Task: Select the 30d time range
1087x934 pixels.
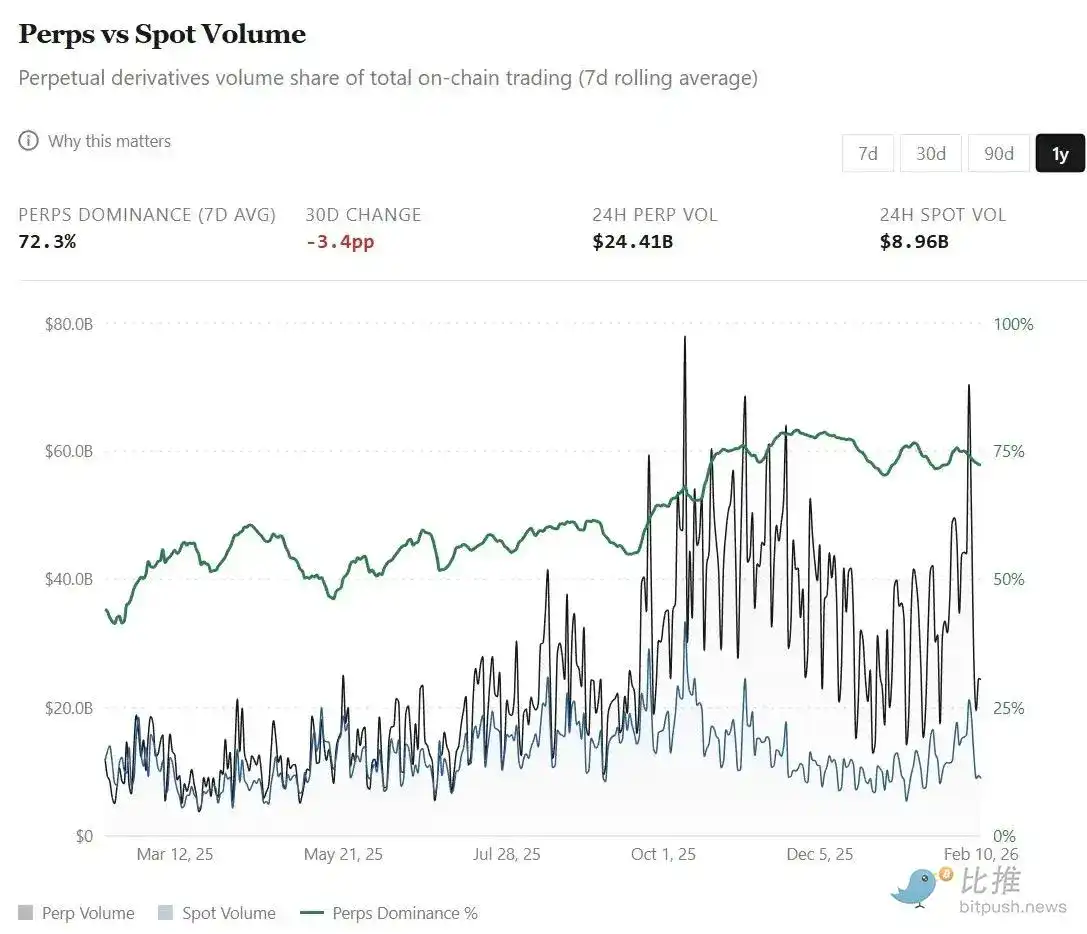Action: (930, 153)
